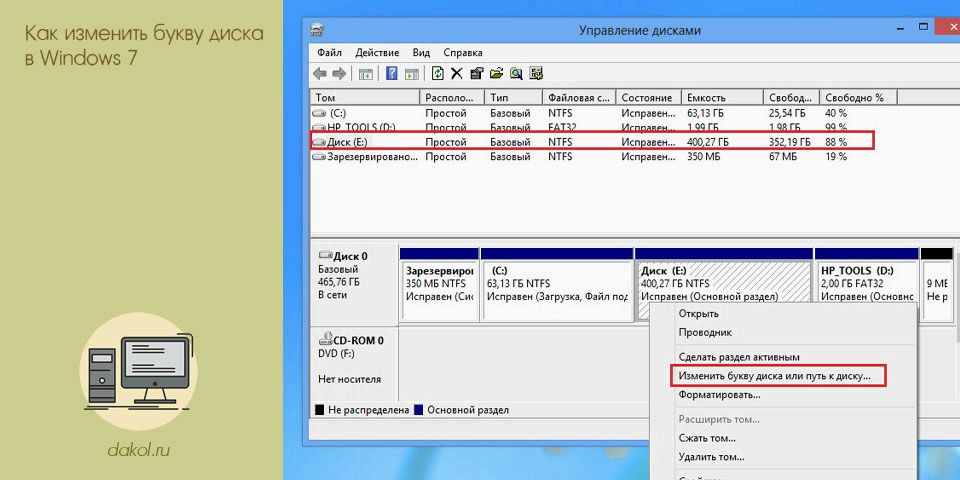Open the Справка menu
Screen dimensions: 960x480
coord(463,53)
